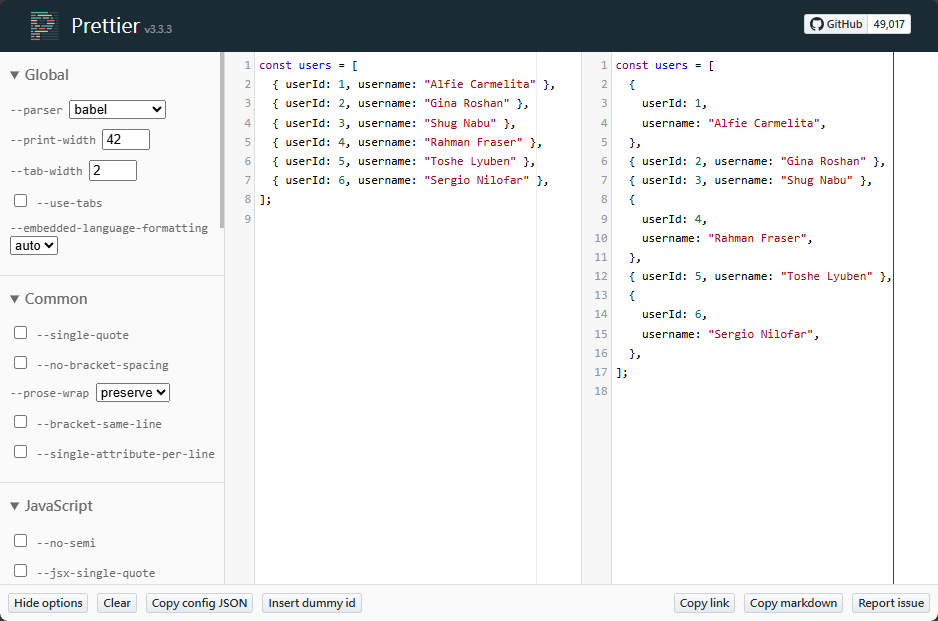Toggle the --no-bracket-spacing checkbox

click(20, 363)
